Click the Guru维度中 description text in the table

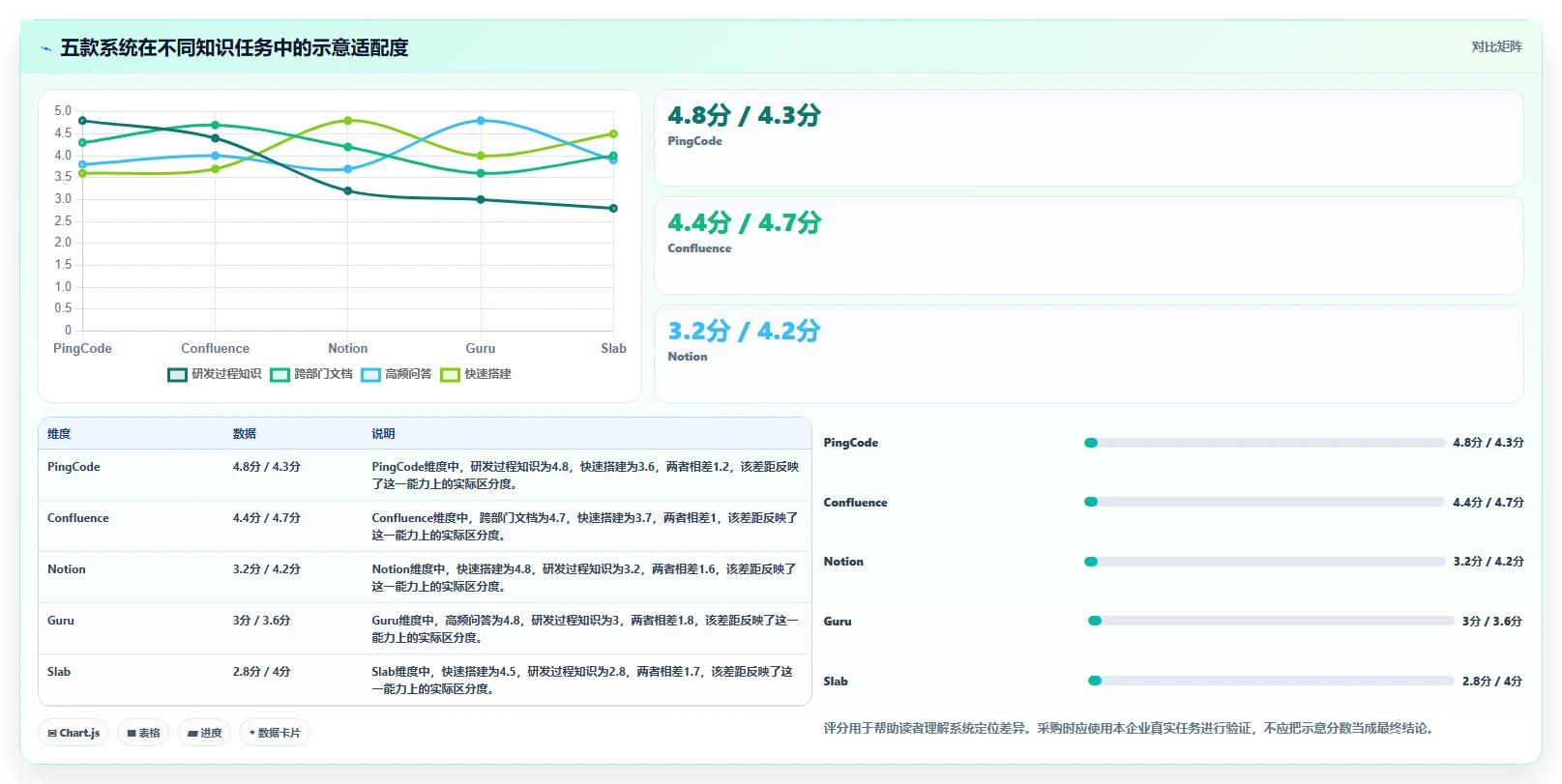[585, 629]
